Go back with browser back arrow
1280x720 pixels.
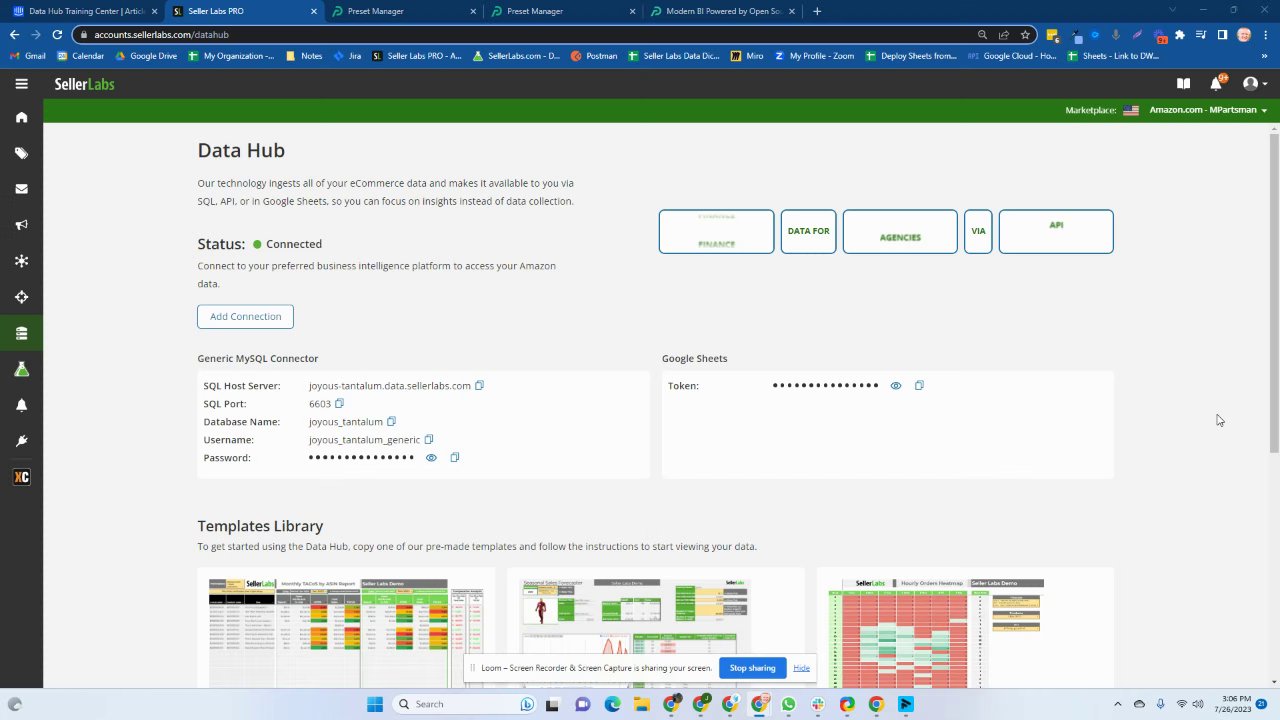pos(14,34)
